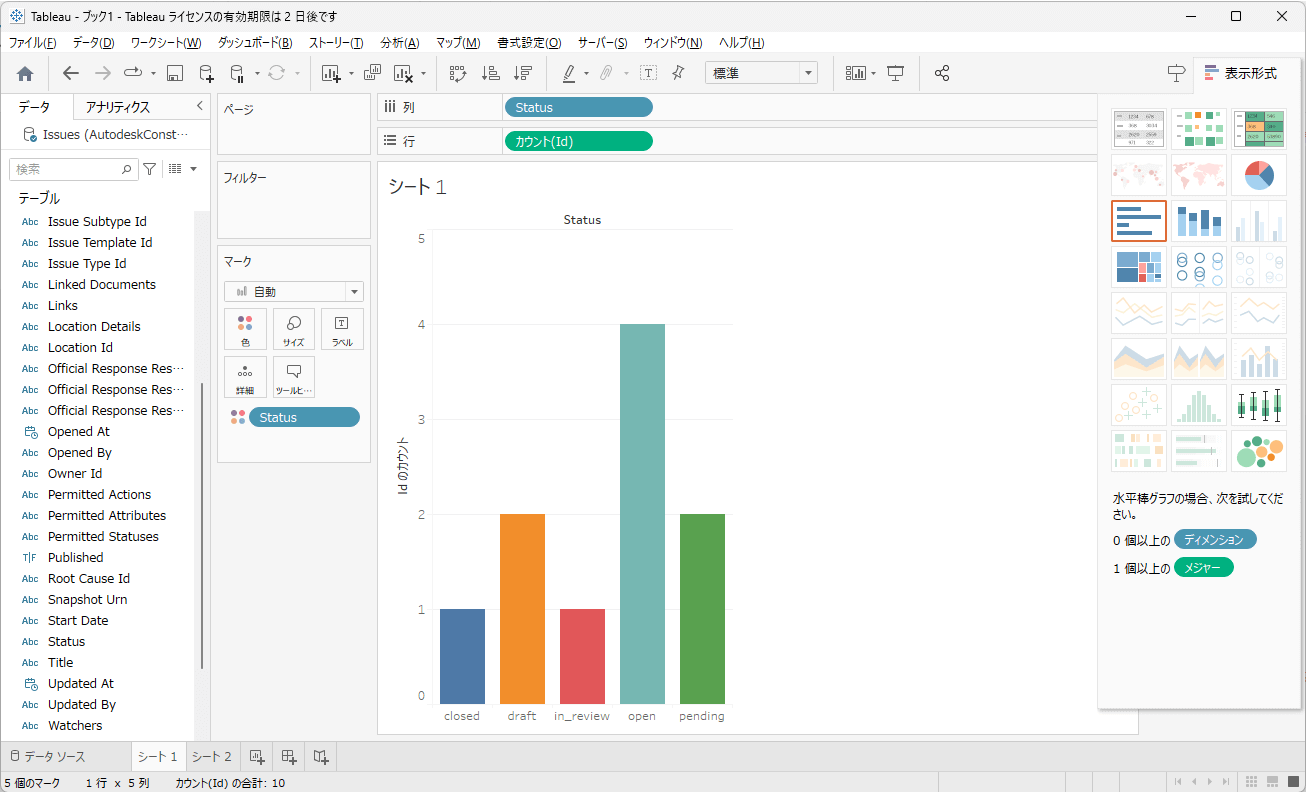Open the 書式設定(O) menu

529,43
